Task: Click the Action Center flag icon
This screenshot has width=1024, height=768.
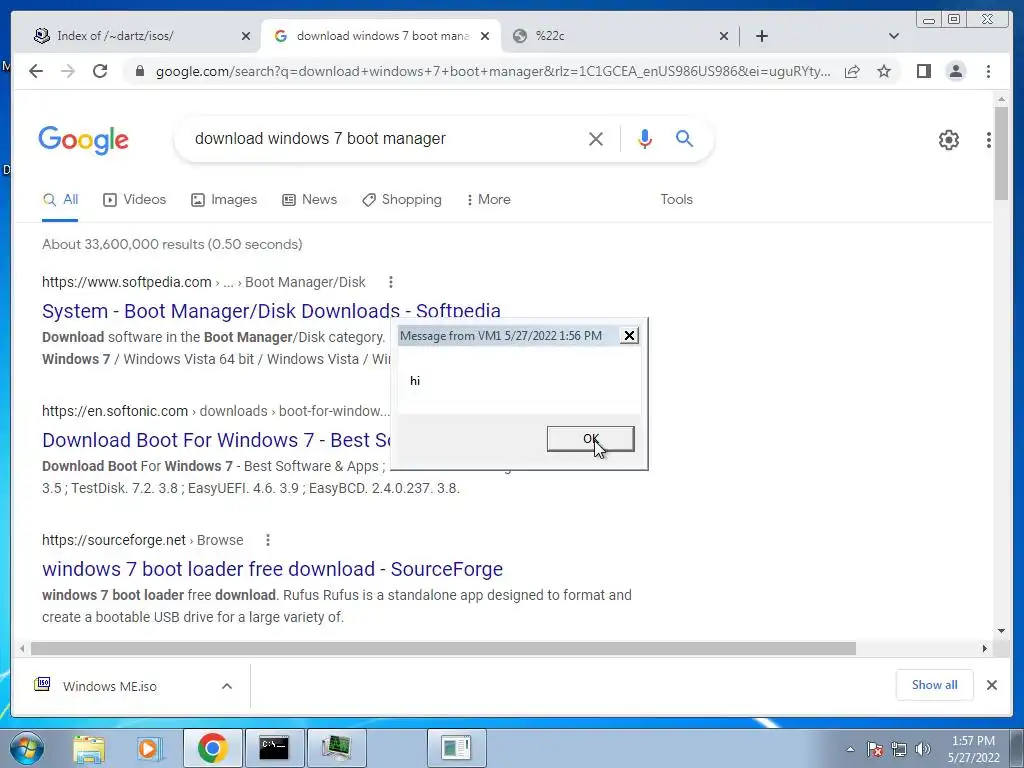Action: 874,749
